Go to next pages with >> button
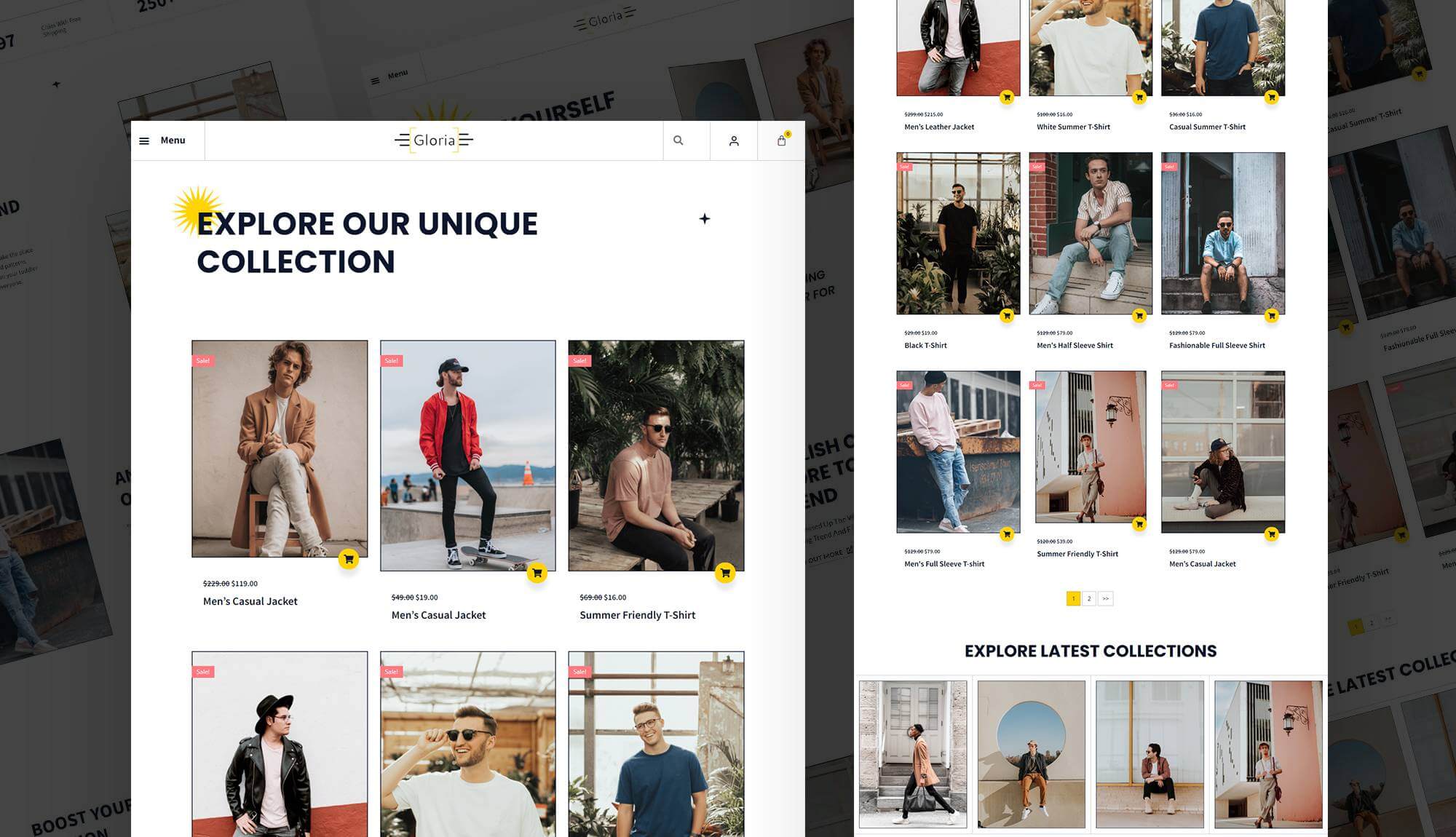The width and height of the screenshot is (1456, 837). [1106, 598]
